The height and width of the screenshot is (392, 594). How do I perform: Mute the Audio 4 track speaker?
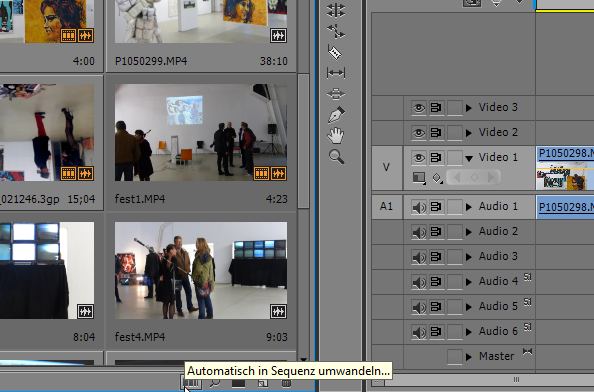419,282
